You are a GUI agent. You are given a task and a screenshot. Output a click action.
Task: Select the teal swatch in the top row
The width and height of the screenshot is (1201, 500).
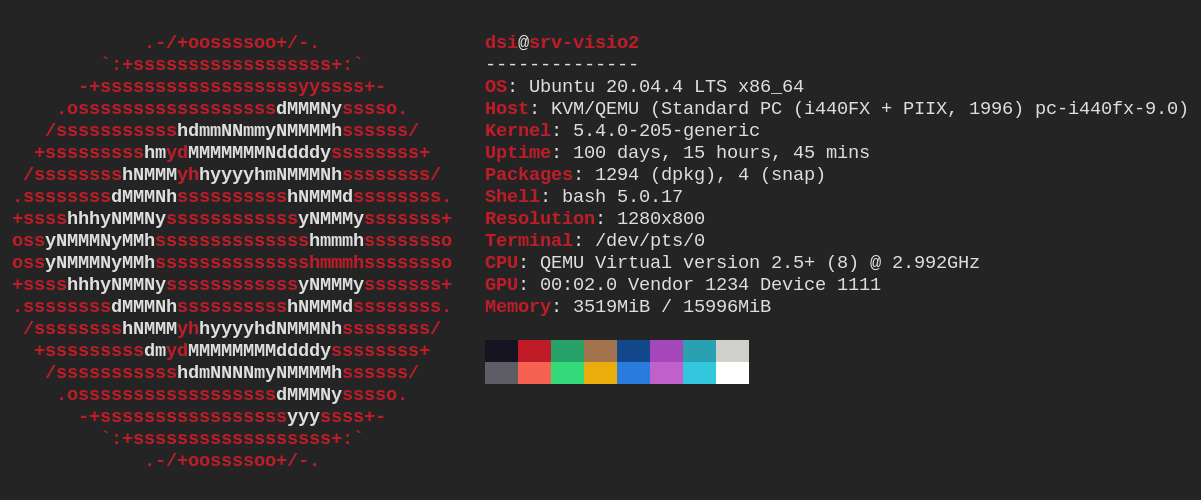tap(699, 351)
